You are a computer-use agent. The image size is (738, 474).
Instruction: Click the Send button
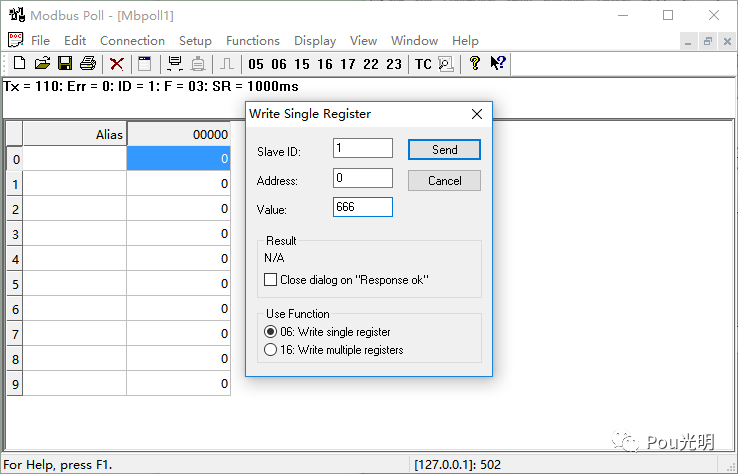pyautogui.click(x=444, y=150)
